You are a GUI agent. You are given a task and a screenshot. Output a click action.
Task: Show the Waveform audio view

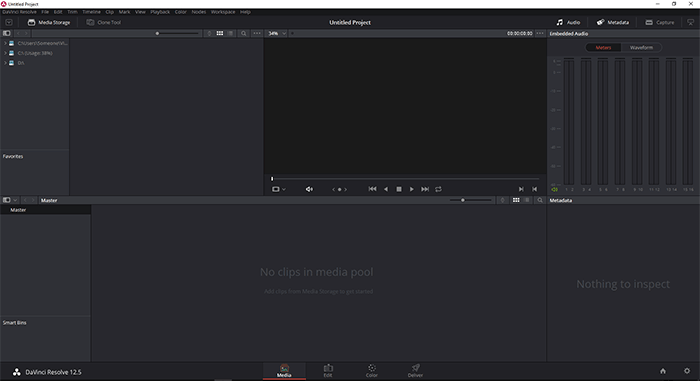(641, 47)
